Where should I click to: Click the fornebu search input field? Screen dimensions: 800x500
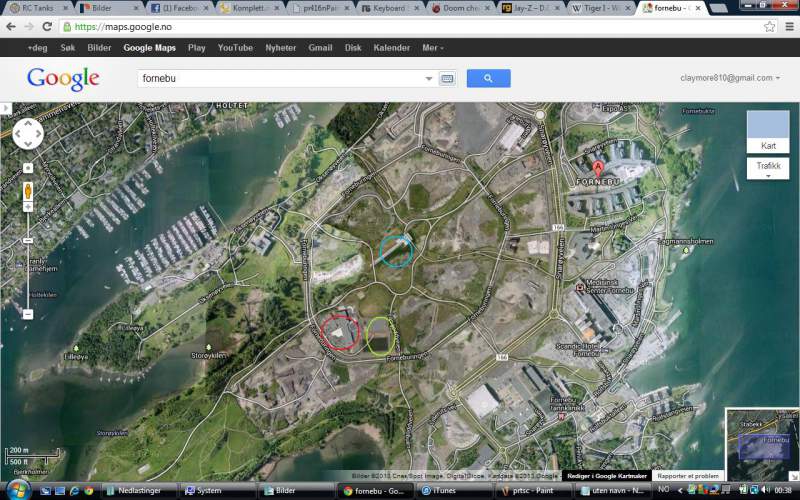[x=280, y=78]
